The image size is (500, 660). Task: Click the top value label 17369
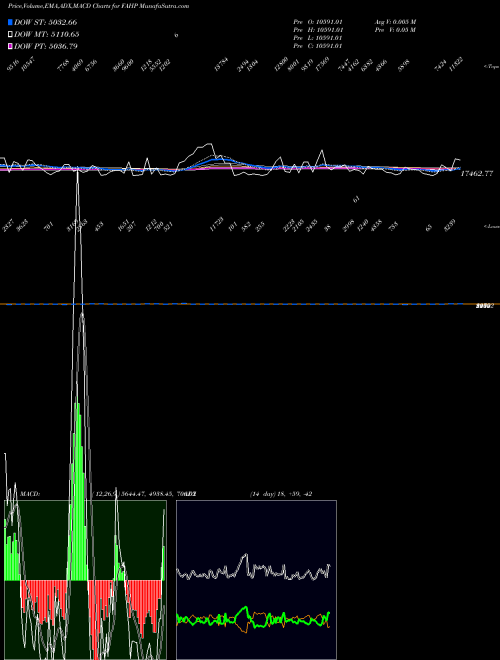point(322,64)
